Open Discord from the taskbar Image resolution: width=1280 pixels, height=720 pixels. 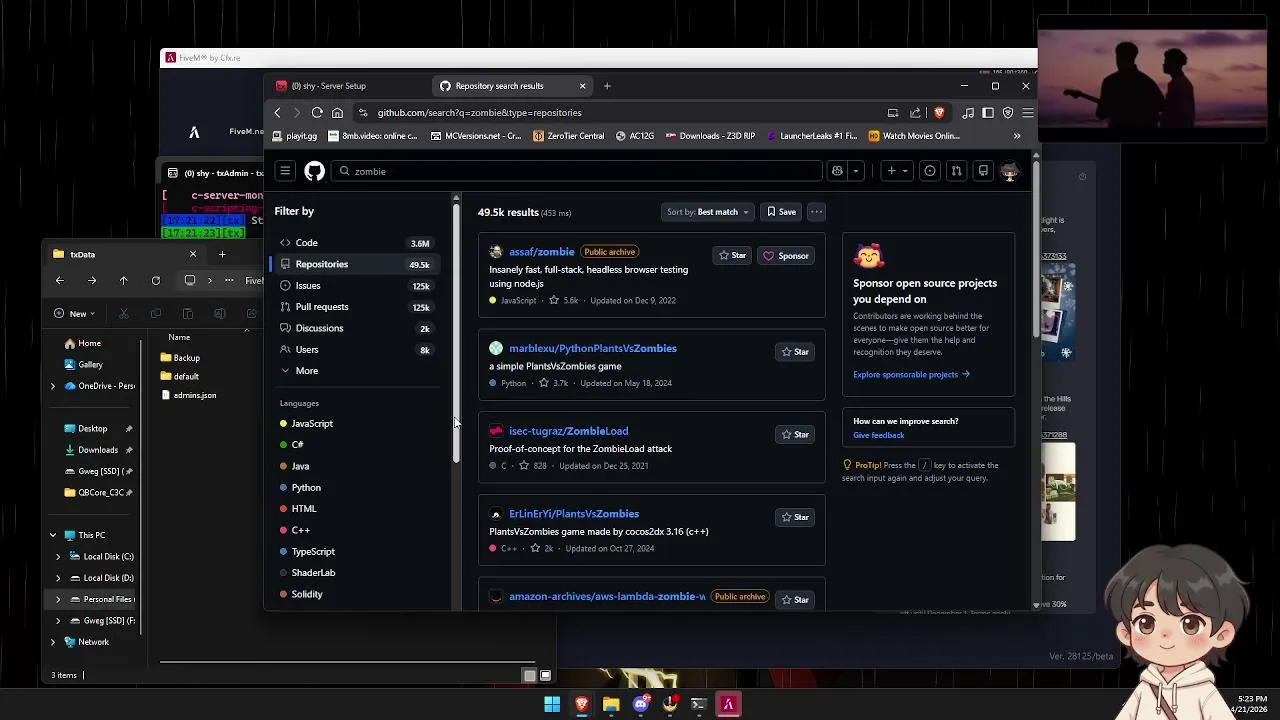[640, 704]
